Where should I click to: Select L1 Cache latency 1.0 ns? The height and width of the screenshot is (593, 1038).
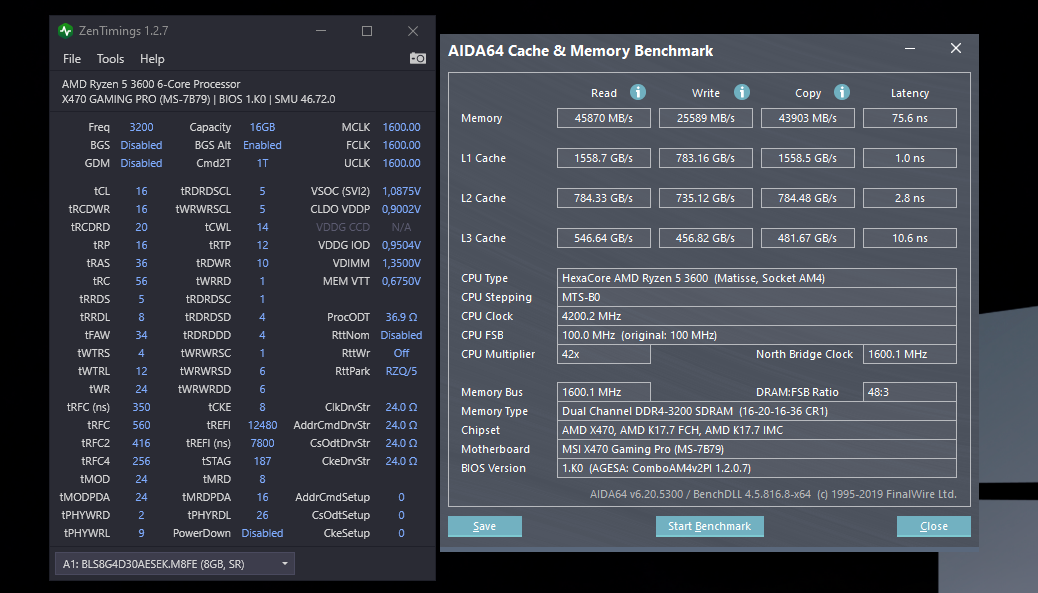click(x=910, y=158)
